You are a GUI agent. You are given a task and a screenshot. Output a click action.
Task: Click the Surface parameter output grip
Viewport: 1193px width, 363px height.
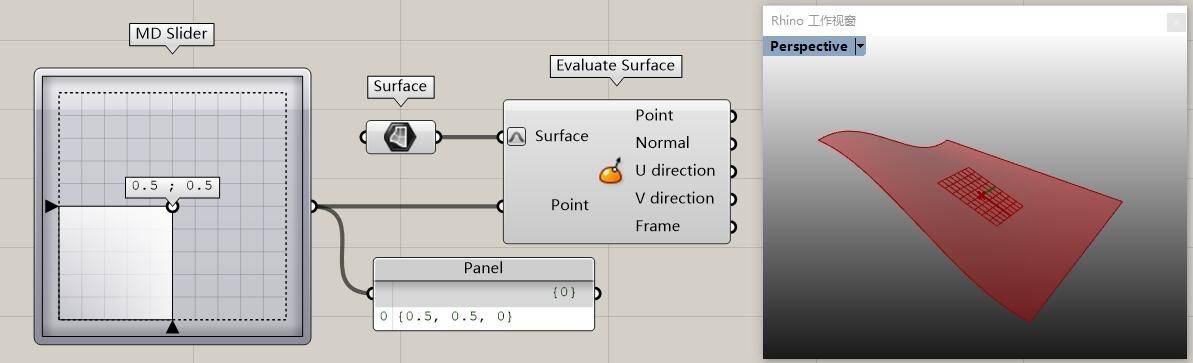click(438, 137)
